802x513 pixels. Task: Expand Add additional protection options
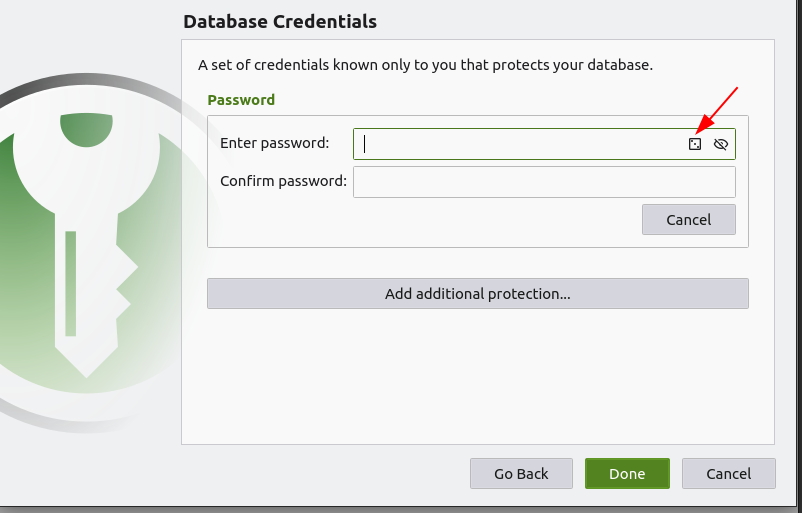(x=477, y=294)
